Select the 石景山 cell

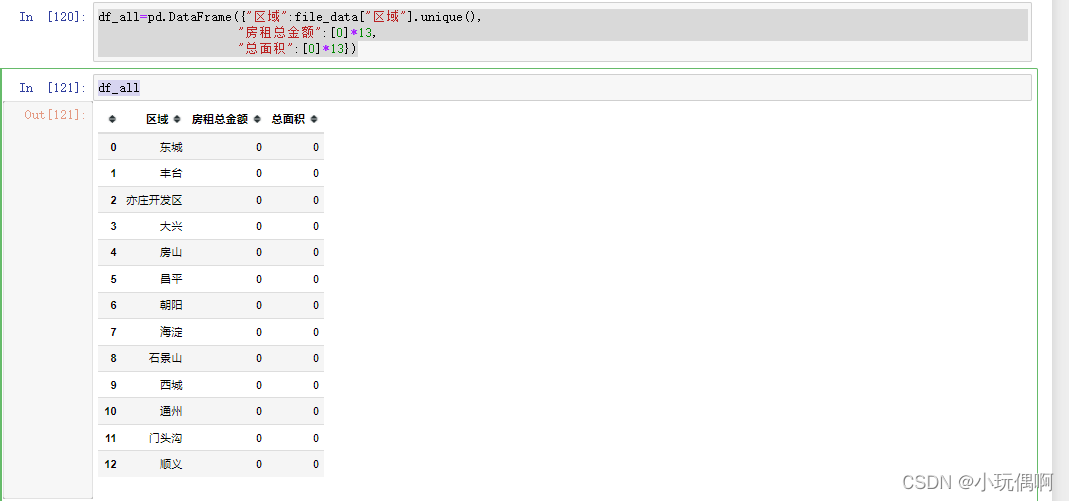(166, 359)
